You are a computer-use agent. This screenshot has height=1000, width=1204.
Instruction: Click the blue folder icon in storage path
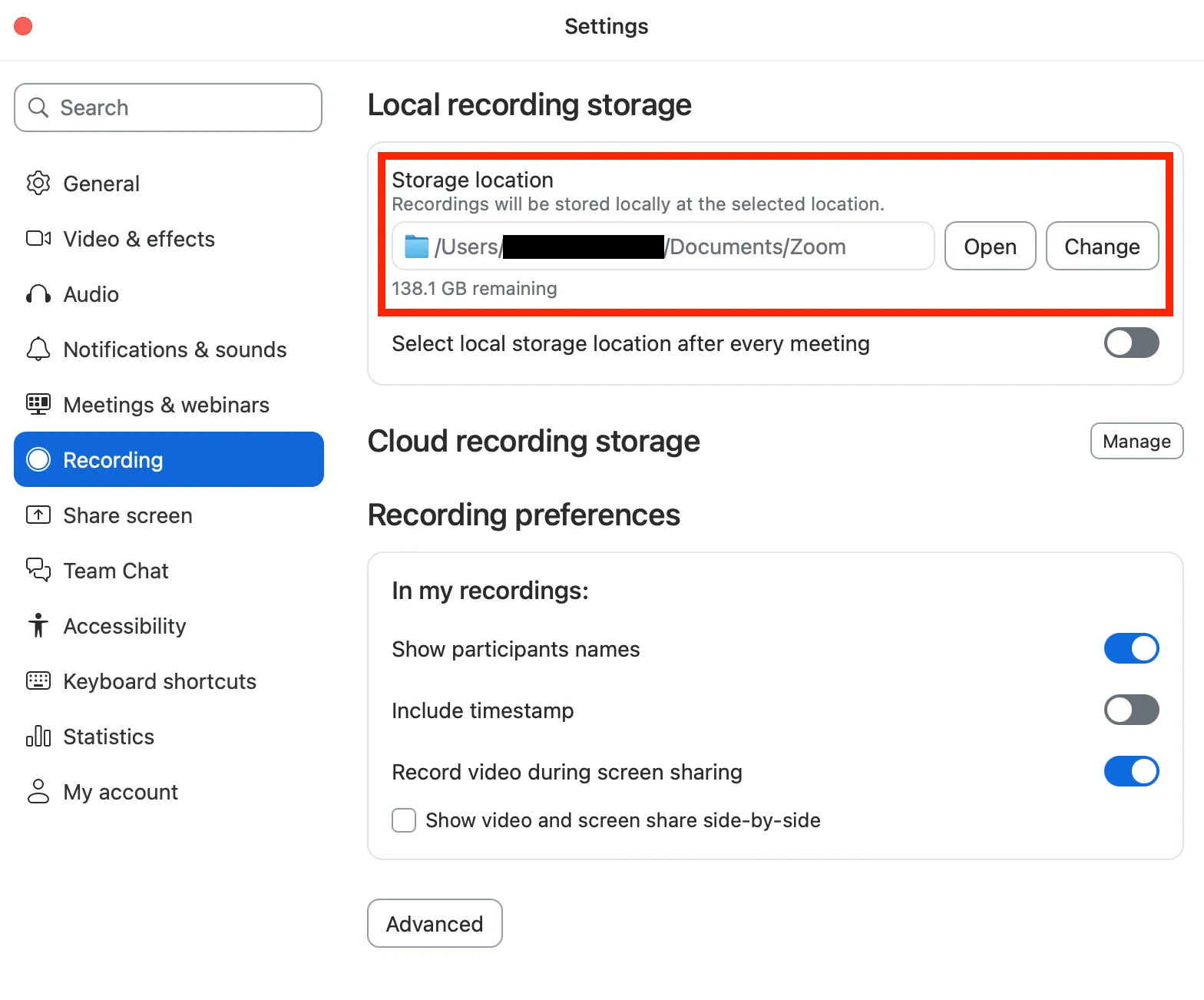[417, 247]
